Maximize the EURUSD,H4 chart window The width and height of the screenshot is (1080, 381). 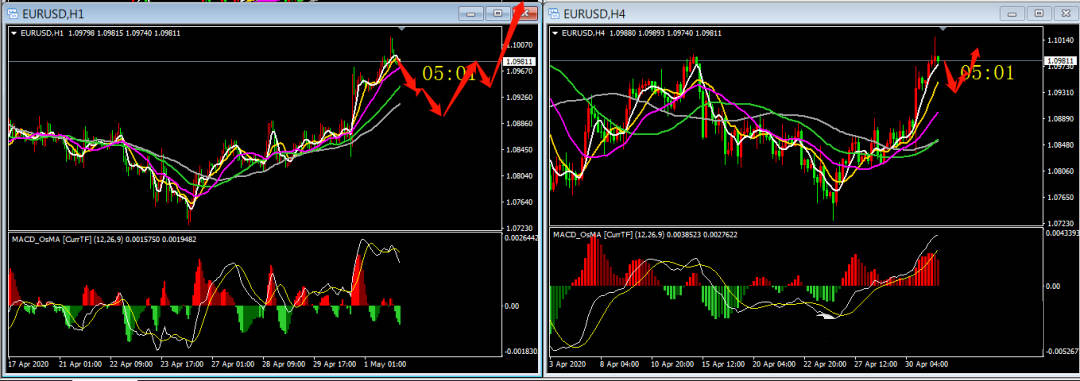coord(1039,13)
